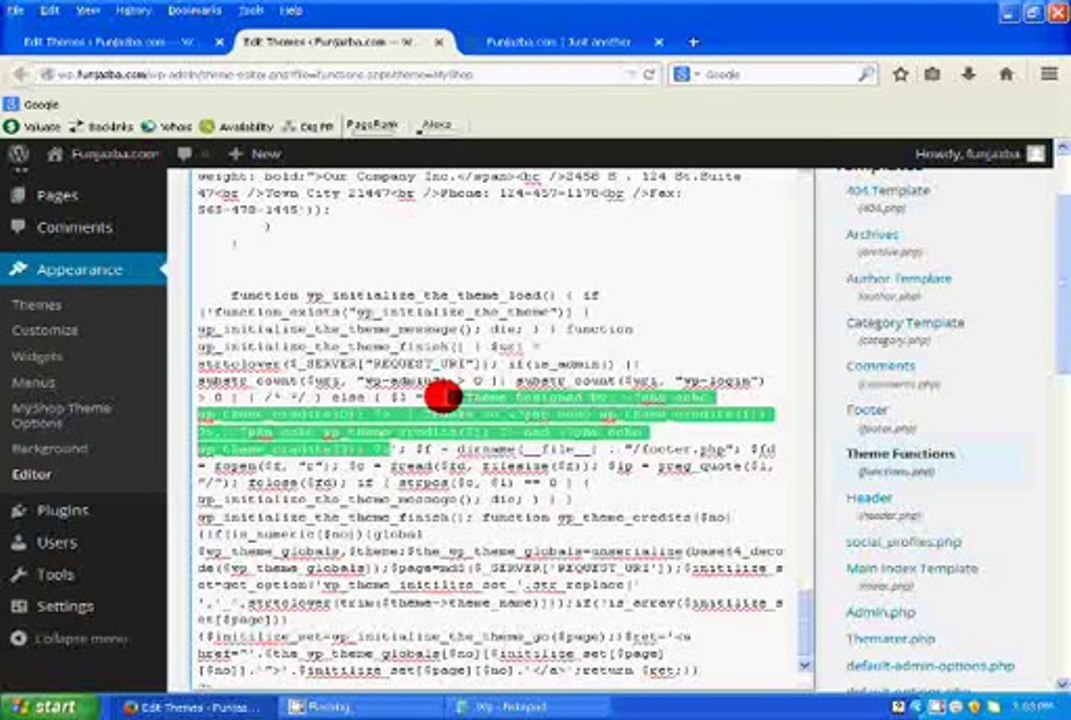This screenshot has height=720, width=1071.
Task: Click the PageRank toolbar button
Action: coord(372,125)
